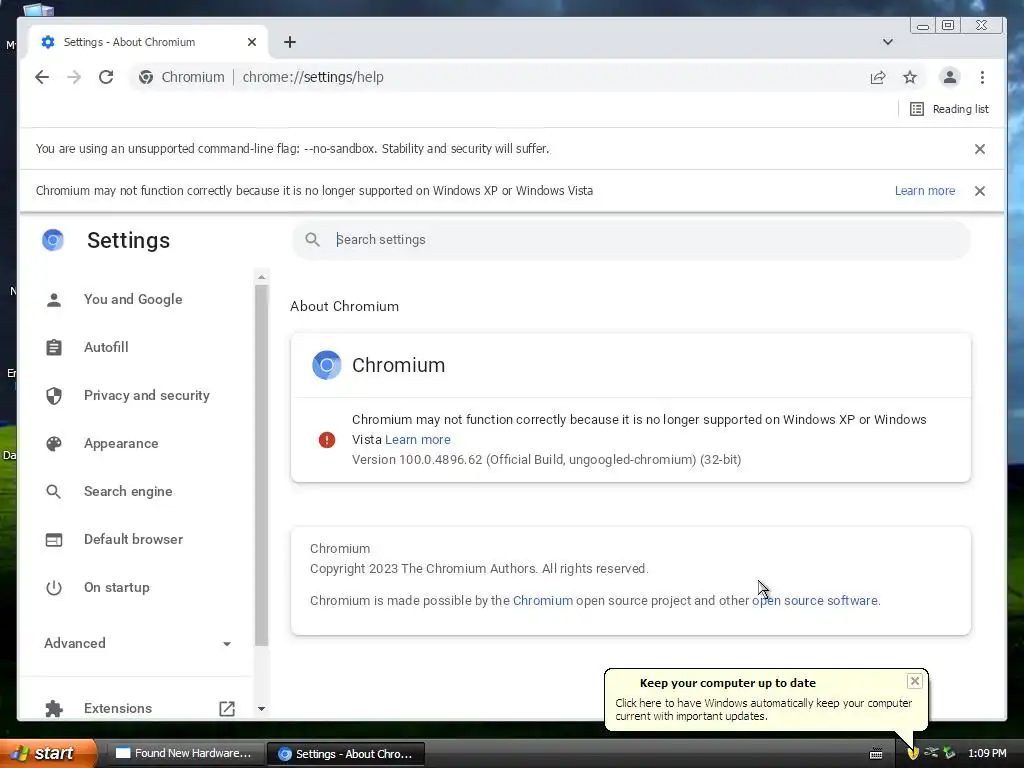Click the sidebar scrollbar thumb
The width and height of the screenshot is (1024, 768).
(x=261, y=465)
